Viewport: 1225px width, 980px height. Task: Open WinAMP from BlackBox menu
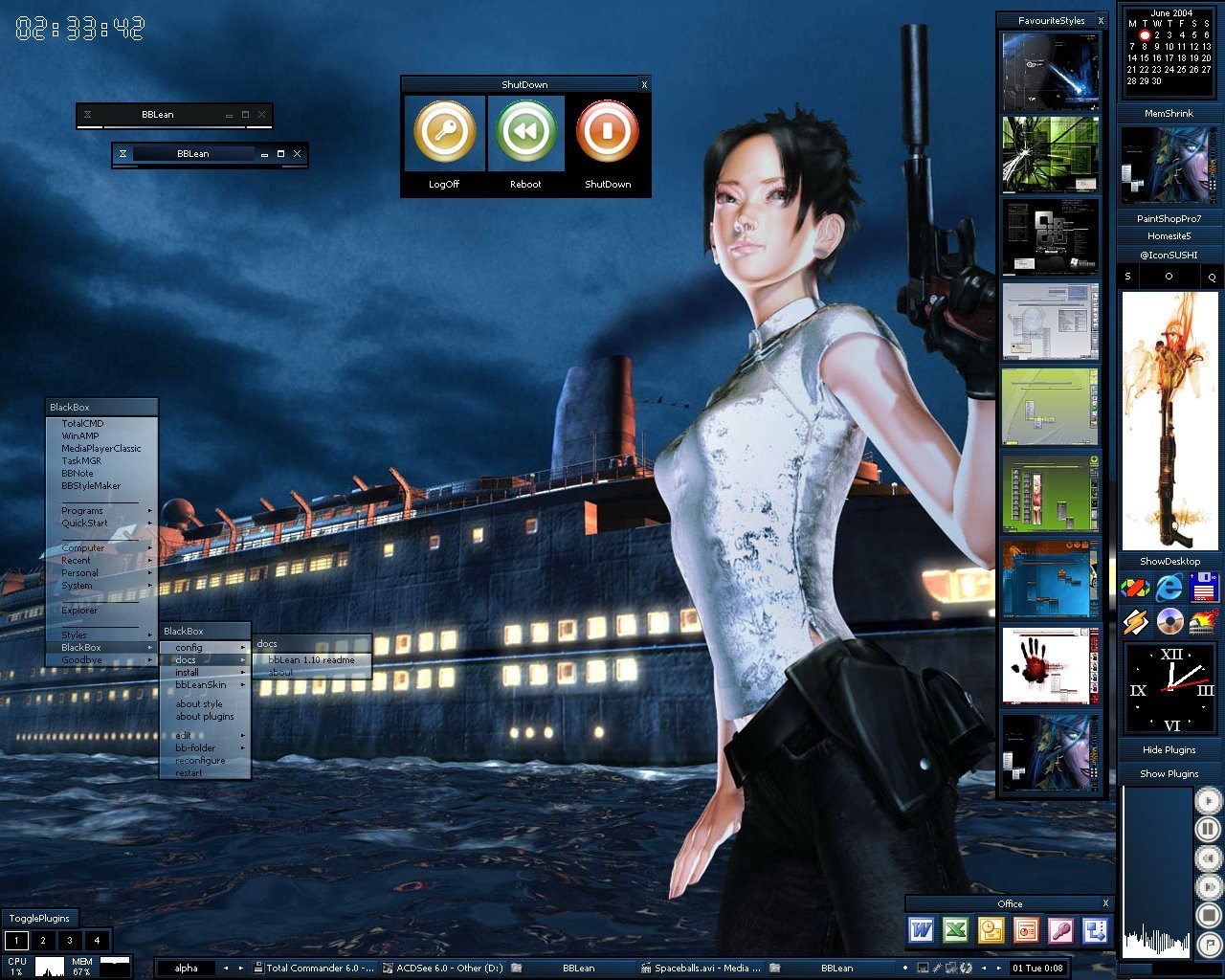[101, 436]
